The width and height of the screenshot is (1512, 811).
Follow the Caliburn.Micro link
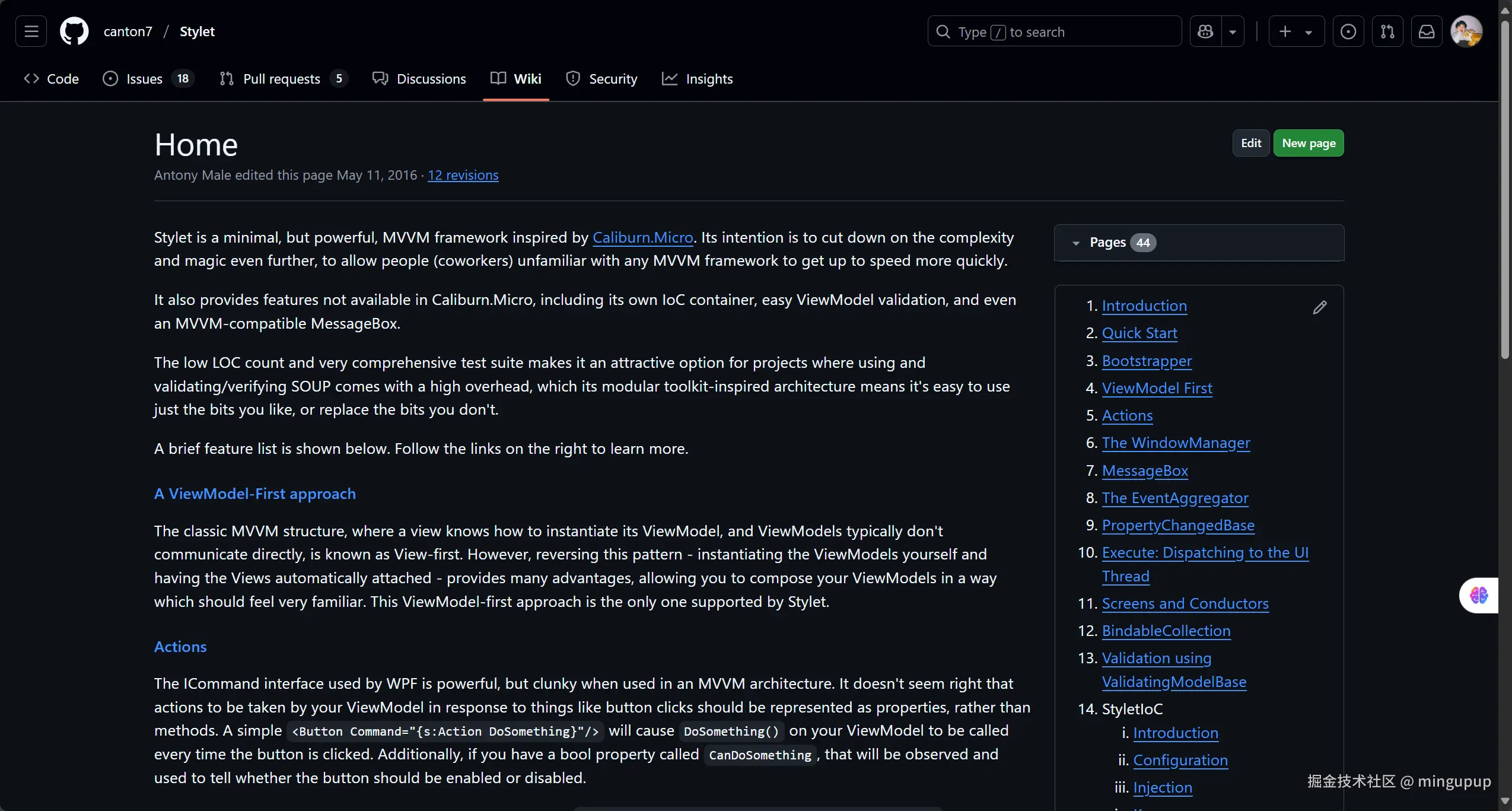[x=643, y=237]
